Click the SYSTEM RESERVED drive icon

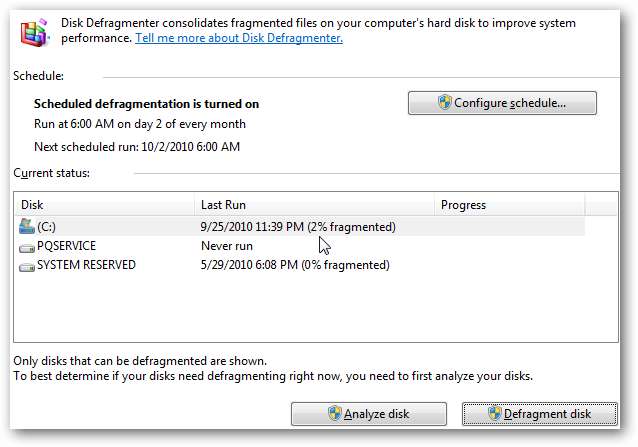[27, 265]
